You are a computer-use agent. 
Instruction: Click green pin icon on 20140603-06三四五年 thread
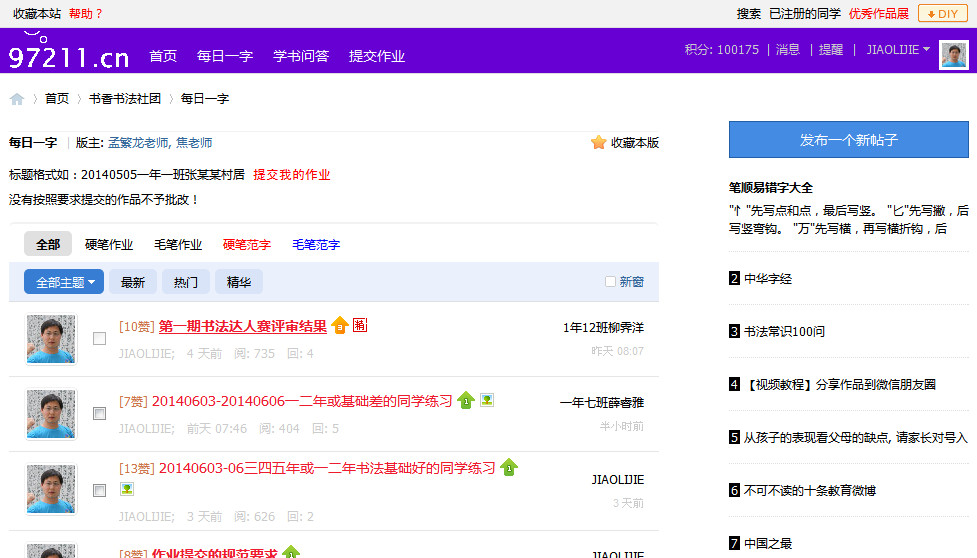tap(509, 467)
